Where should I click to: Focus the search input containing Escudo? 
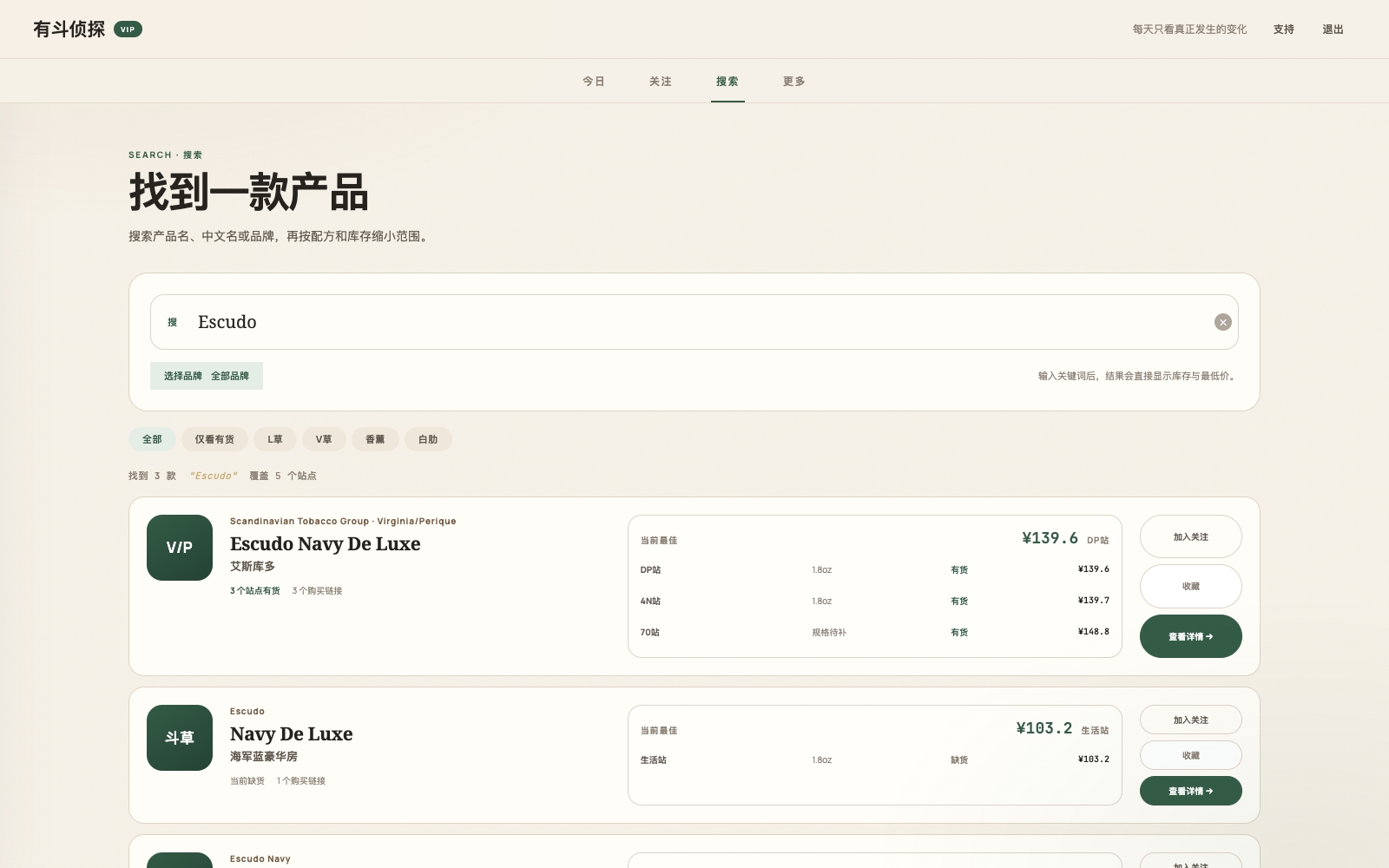pos(694,322)
